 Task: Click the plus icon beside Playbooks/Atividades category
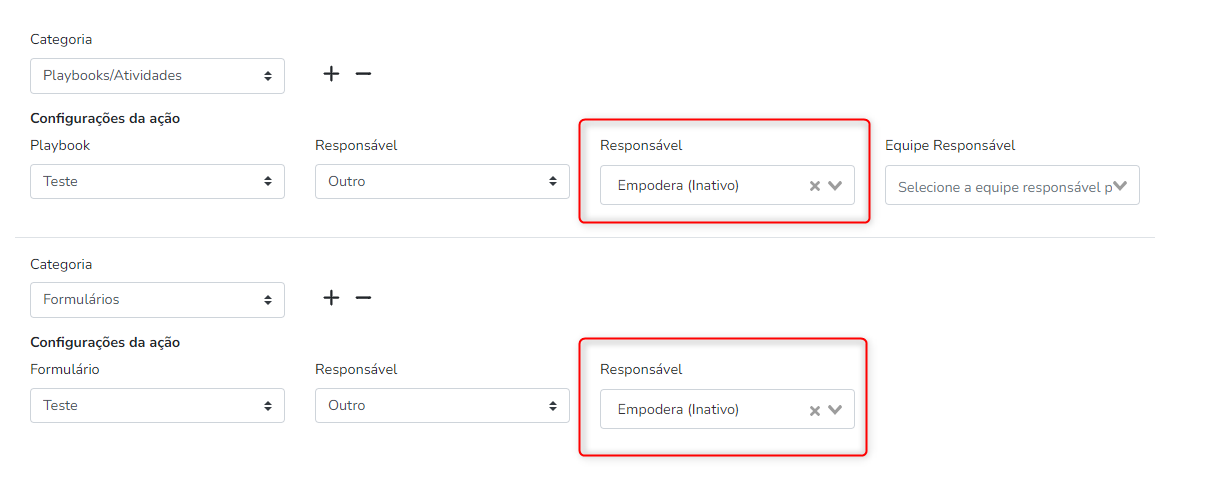click(331, 74)
